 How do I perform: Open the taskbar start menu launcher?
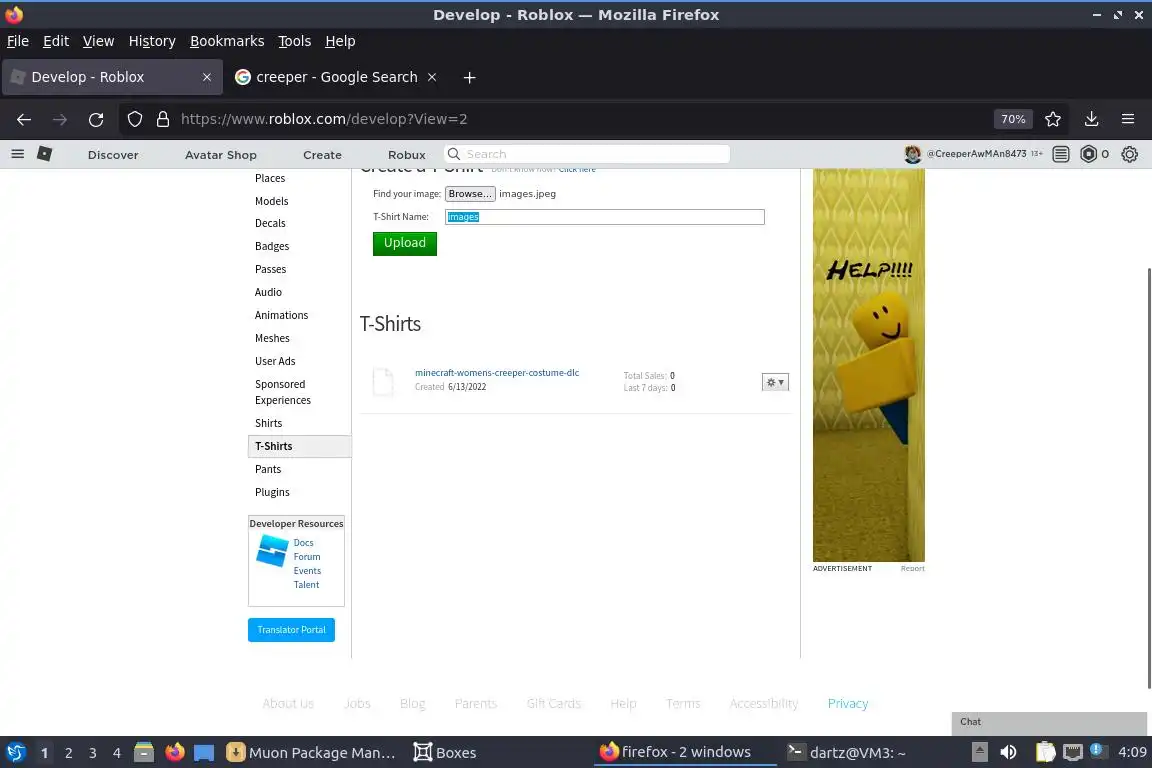(15, 752)
